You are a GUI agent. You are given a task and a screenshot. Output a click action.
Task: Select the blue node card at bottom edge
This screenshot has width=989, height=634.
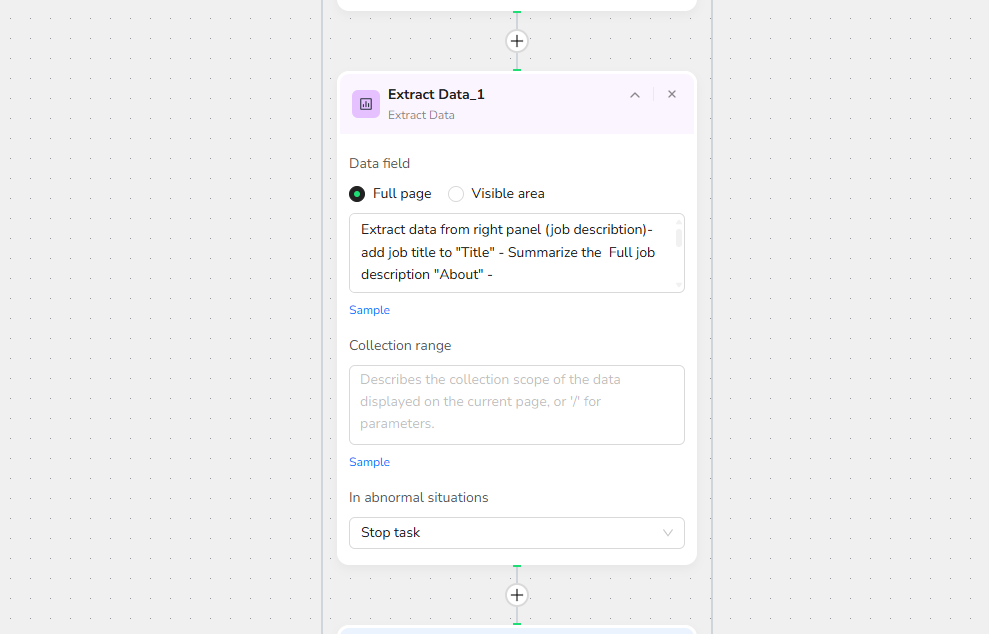pos(517,630)
